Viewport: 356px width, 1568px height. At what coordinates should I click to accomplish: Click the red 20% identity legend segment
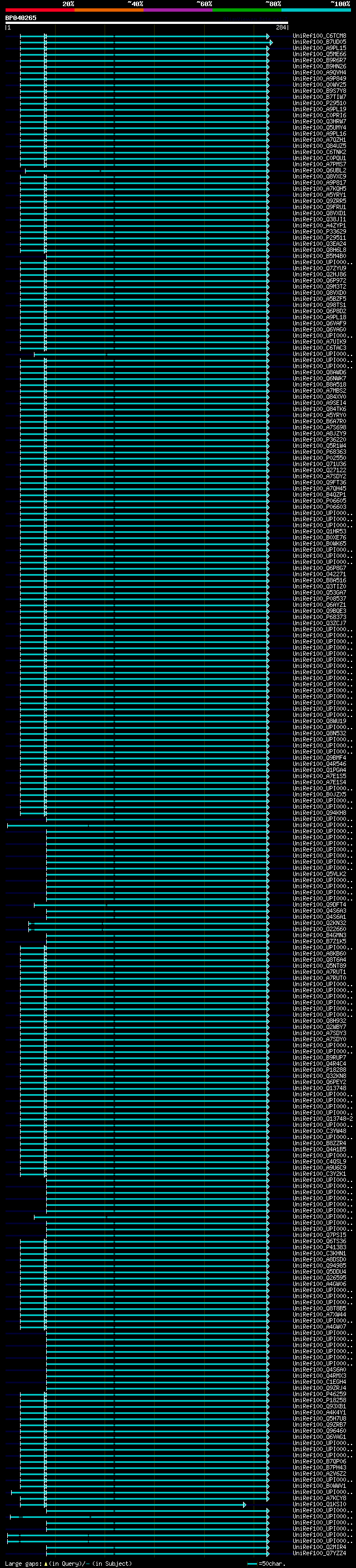point(39,10)
